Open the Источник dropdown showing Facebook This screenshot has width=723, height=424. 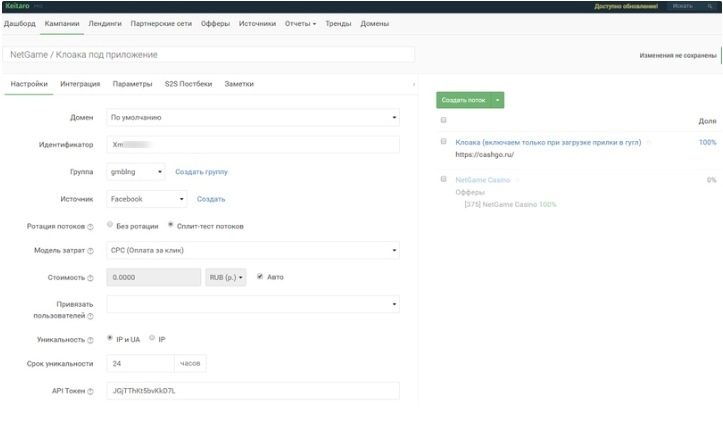[146, 199]
